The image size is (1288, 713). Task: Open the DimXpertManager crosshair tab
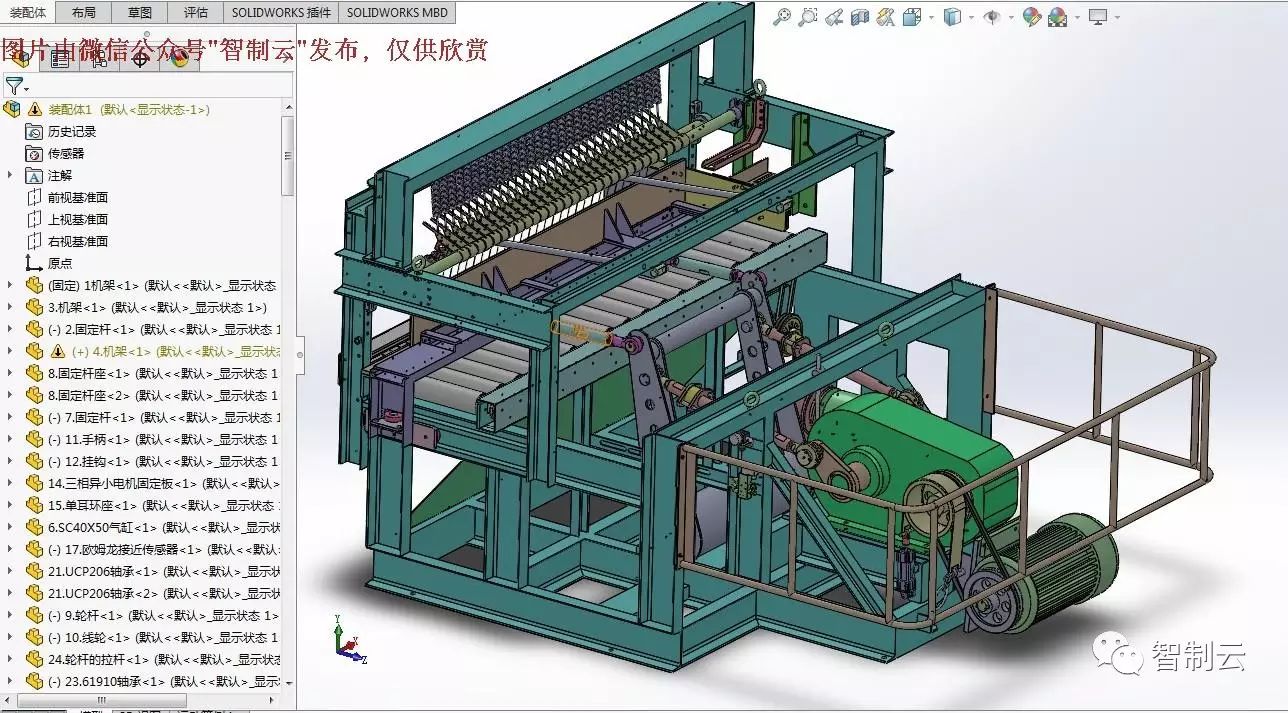tap(140, 59)
